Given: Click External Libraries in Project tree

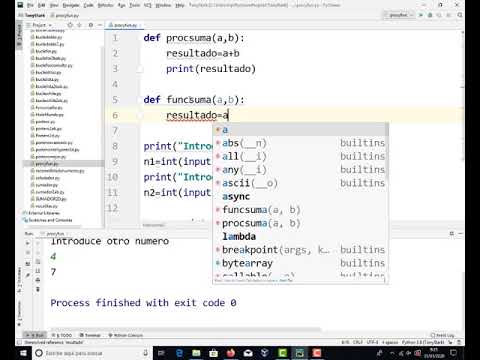Looking at the screenshot, I should click(x=41, y=213).
